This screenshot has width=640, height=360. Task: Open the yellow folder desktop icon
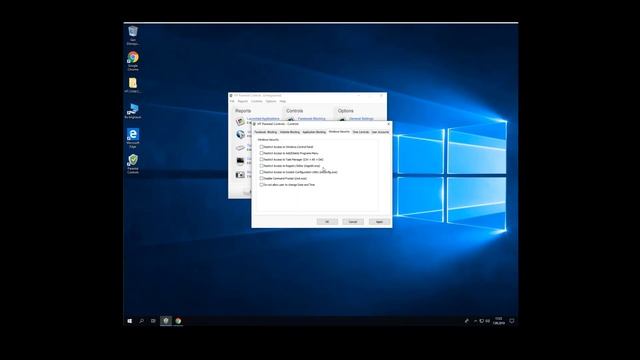pyautogui.click(x=133, y=85)
